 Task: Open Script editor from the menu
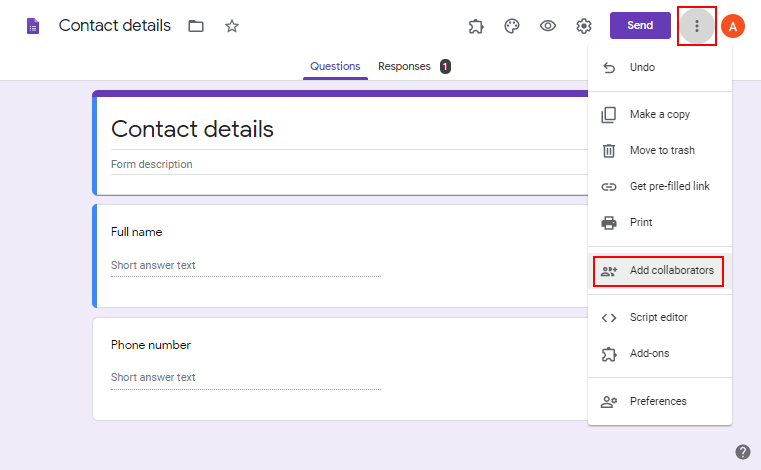coord(660,318)
